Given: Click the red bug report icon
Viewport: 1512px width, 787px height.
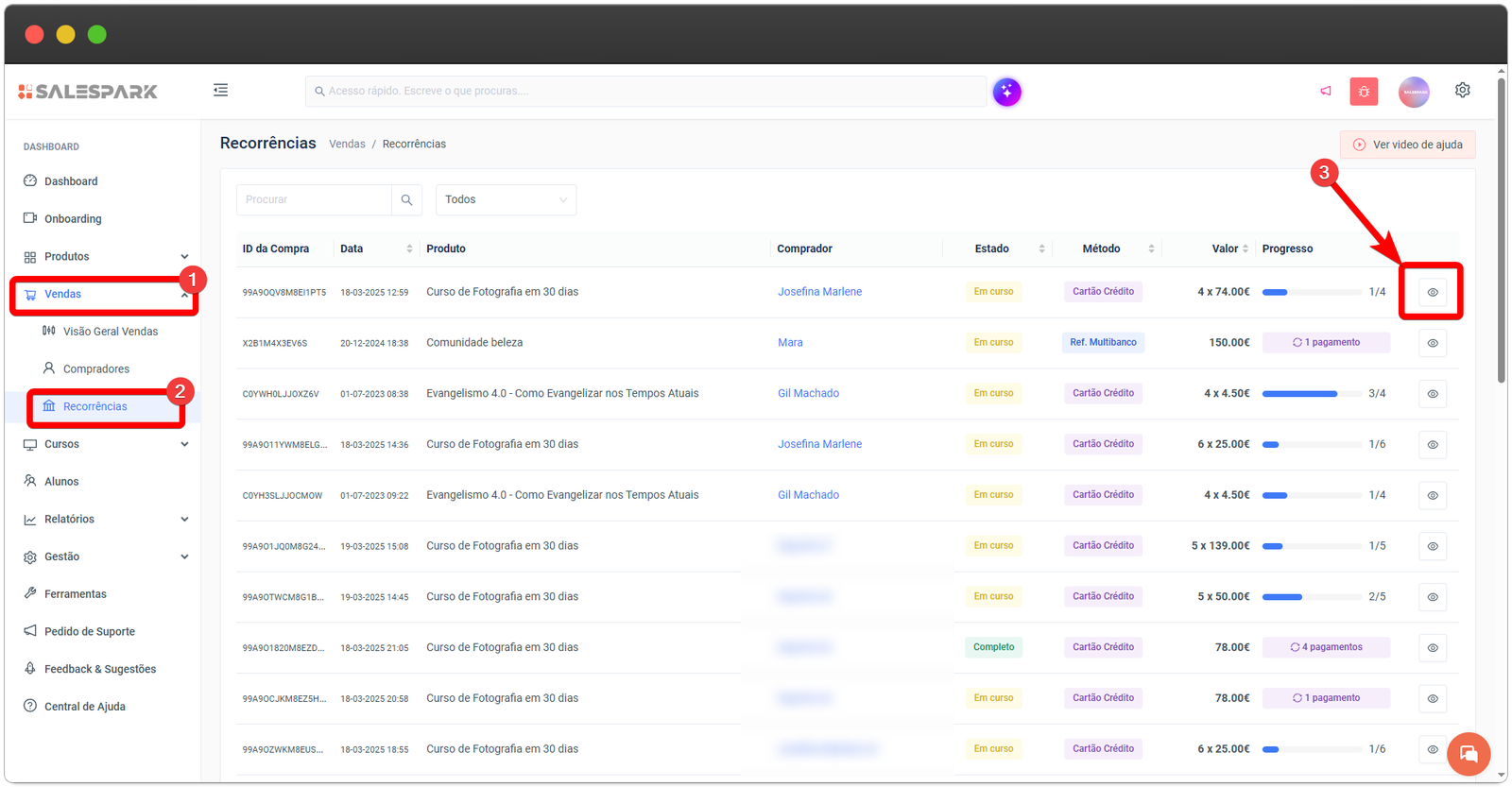Looking at the screenshot, I should tap(1364, 92).
